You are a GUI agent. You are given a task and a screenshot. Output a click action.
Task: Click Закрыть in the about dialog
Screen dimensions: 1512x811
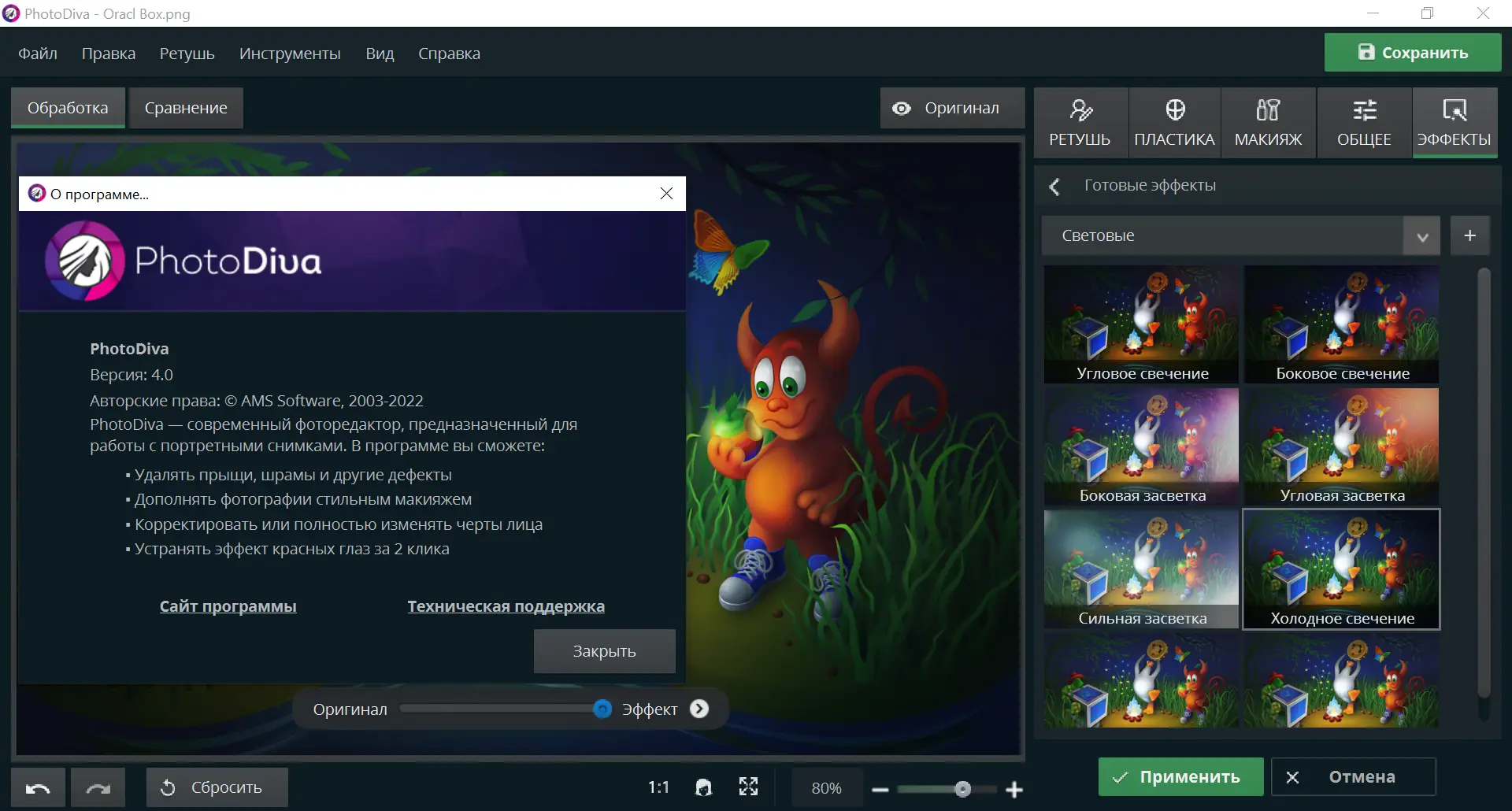pyautogui.click(x=604, y=651)
